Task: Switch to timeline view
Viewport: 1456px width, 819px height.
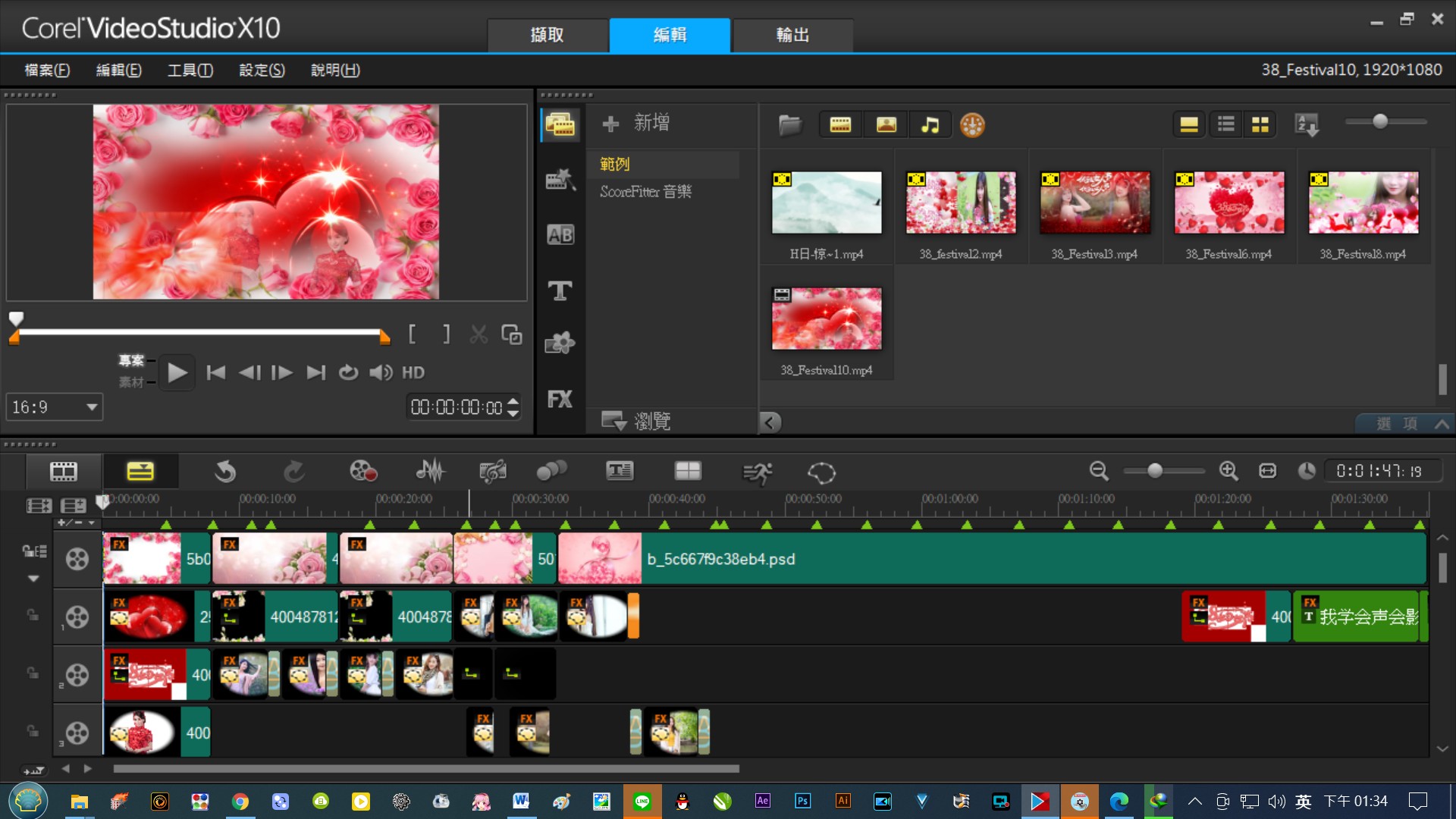Action: pos(140,472)
